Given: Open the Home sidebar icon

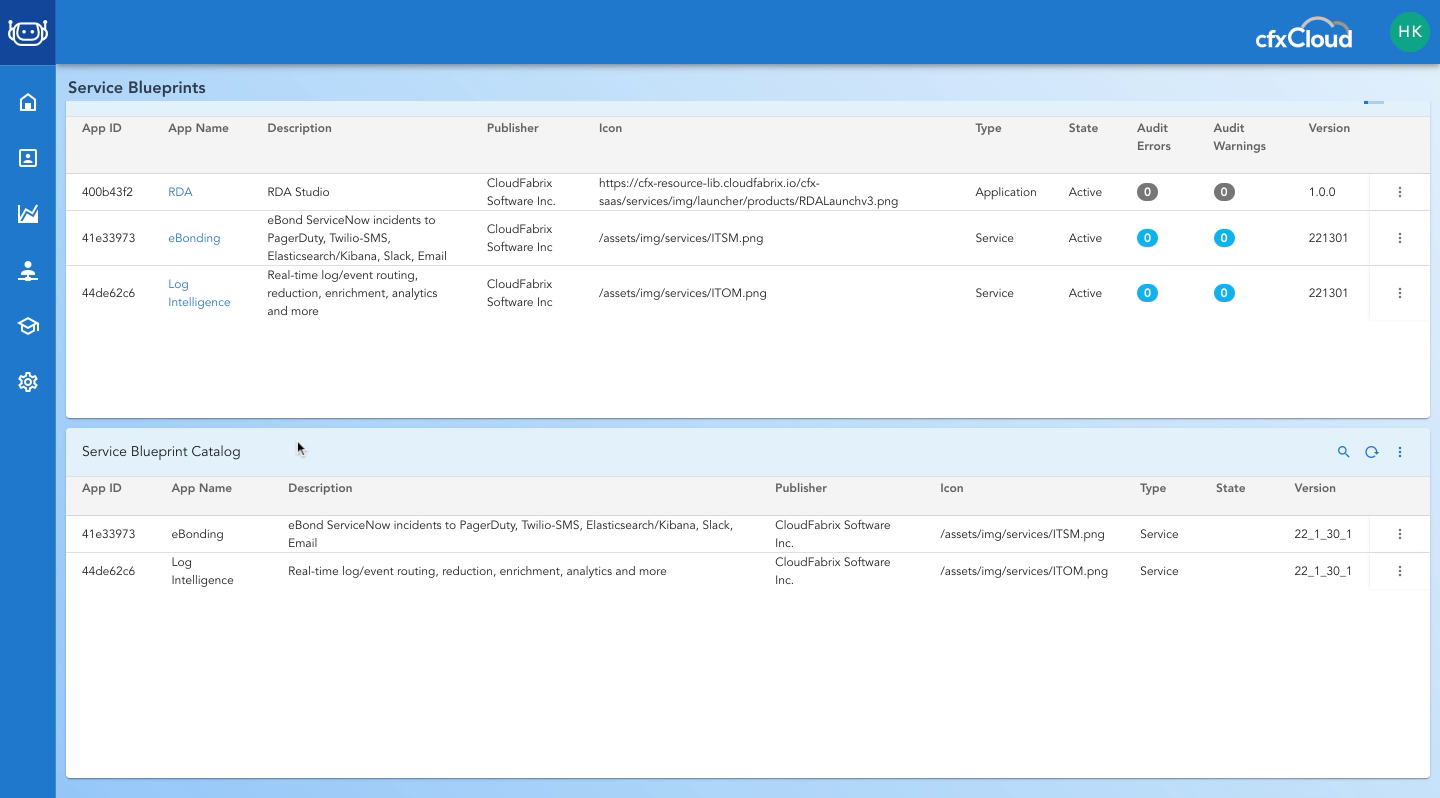Looking at the screenshot, I should [28, 102].
